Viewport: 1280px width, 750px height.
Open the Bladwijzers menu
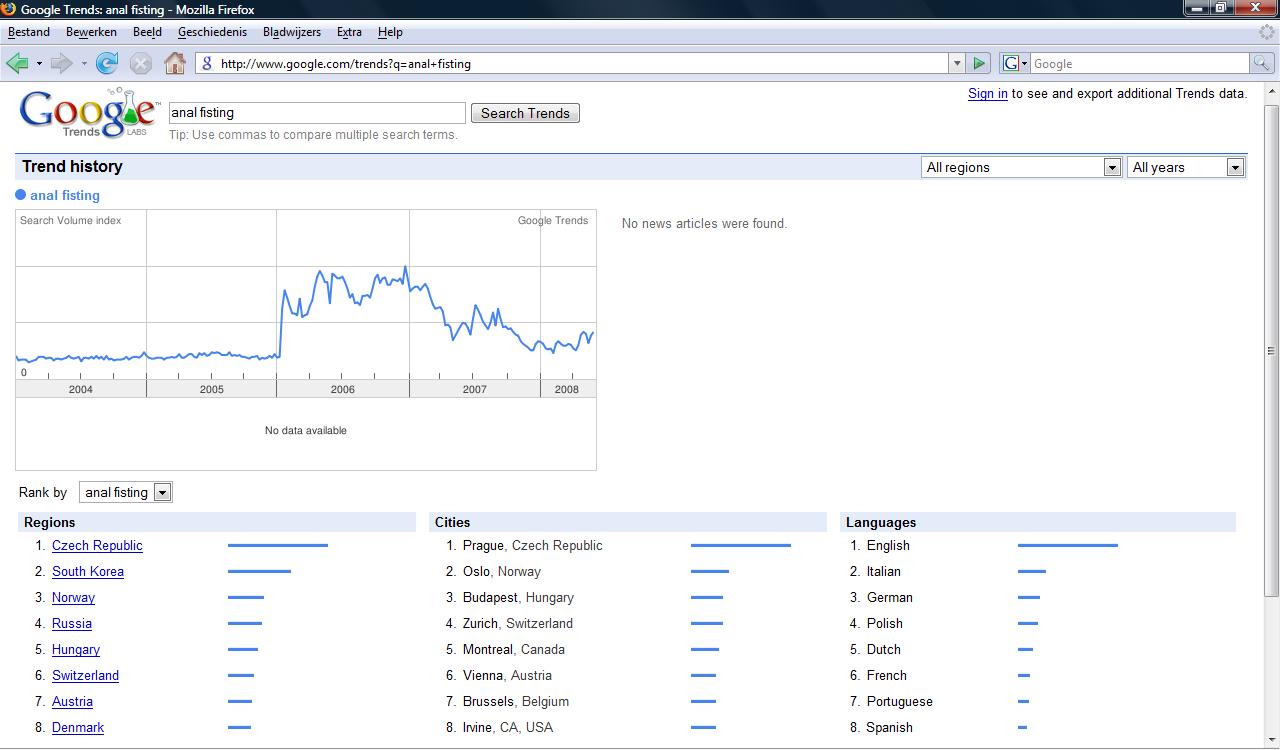pyautogui.click(x=292, y=32)
